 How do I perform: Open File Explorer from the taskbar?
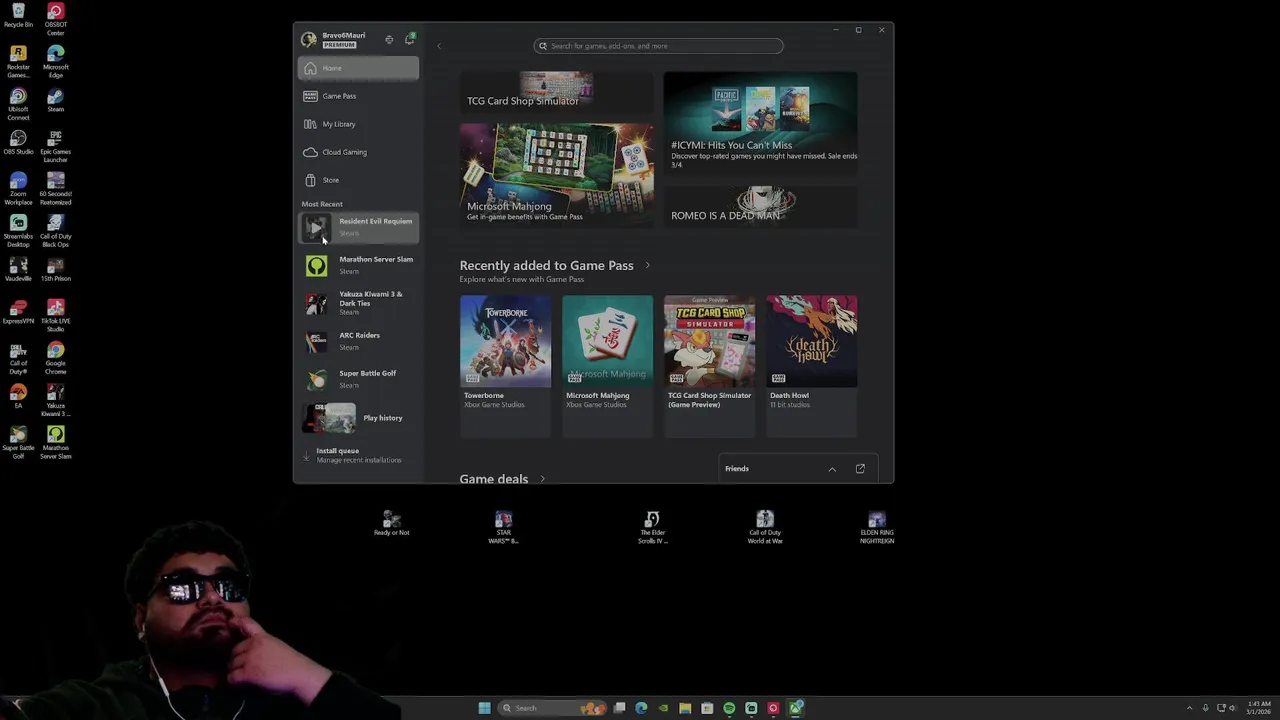pyautogui.click(x=685, y=708)
